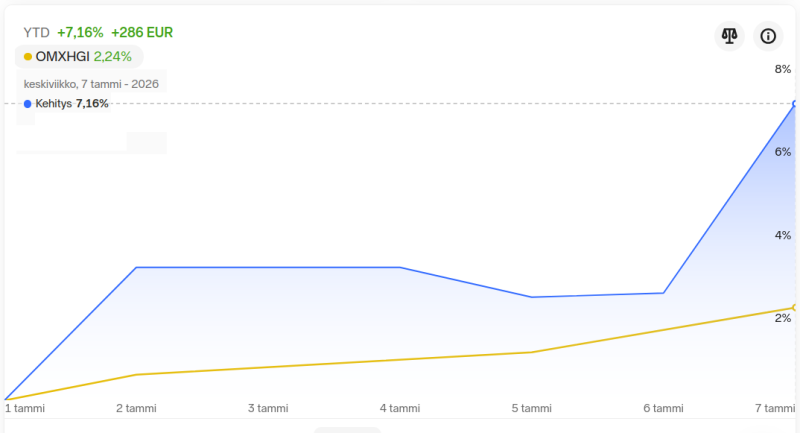Viewport: 800px width, 433px height.
Task: Select 5 tammi on the date axis
Action: pyautogui.click(x=532, y=408)
